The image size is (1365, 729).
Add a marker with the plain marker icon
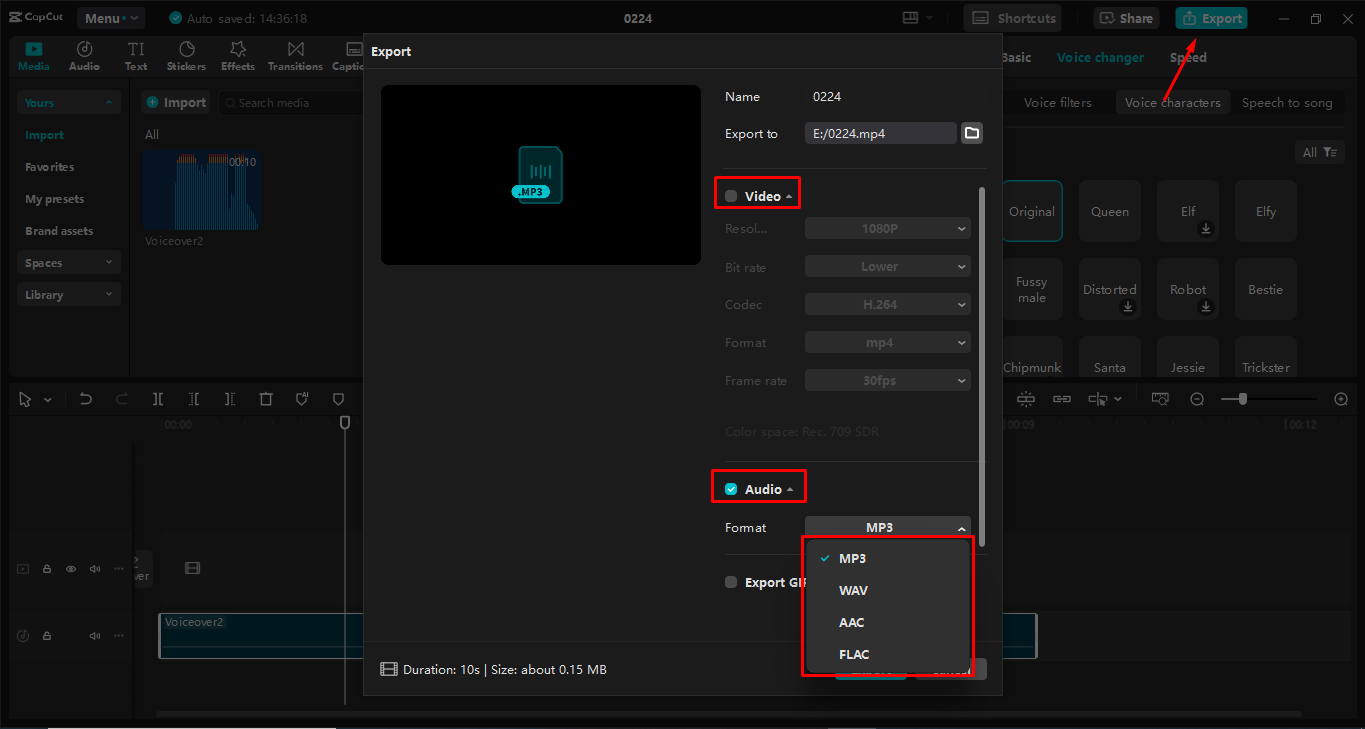coord(338,399)
